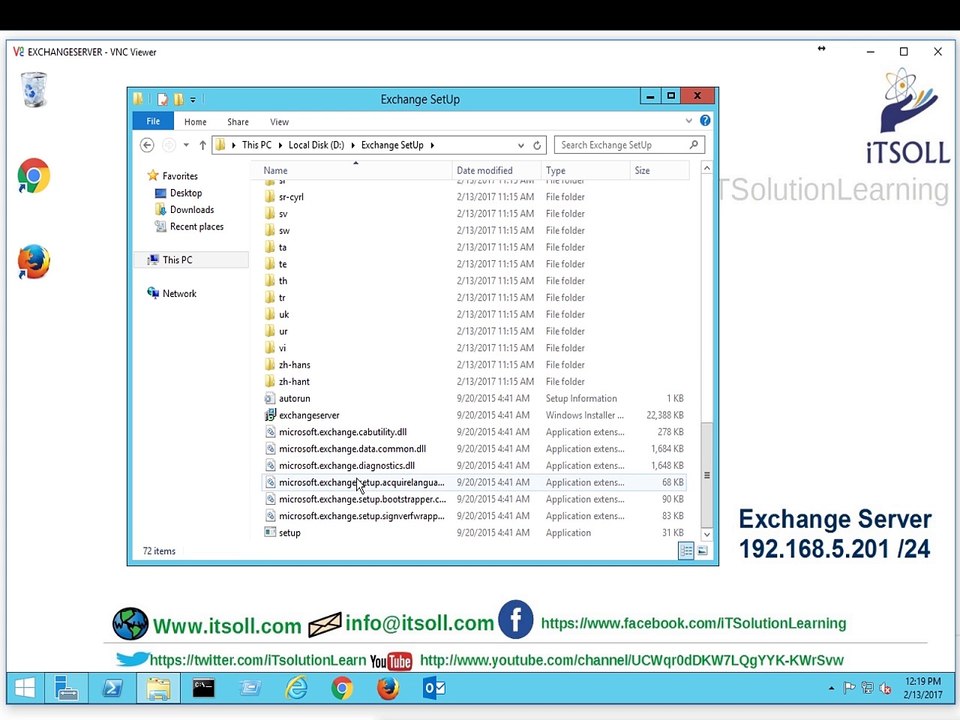Launch Firefox from the desktop shortcut
Image resolution: width=960 pixels, height=720 pixels.
(34, 262)
